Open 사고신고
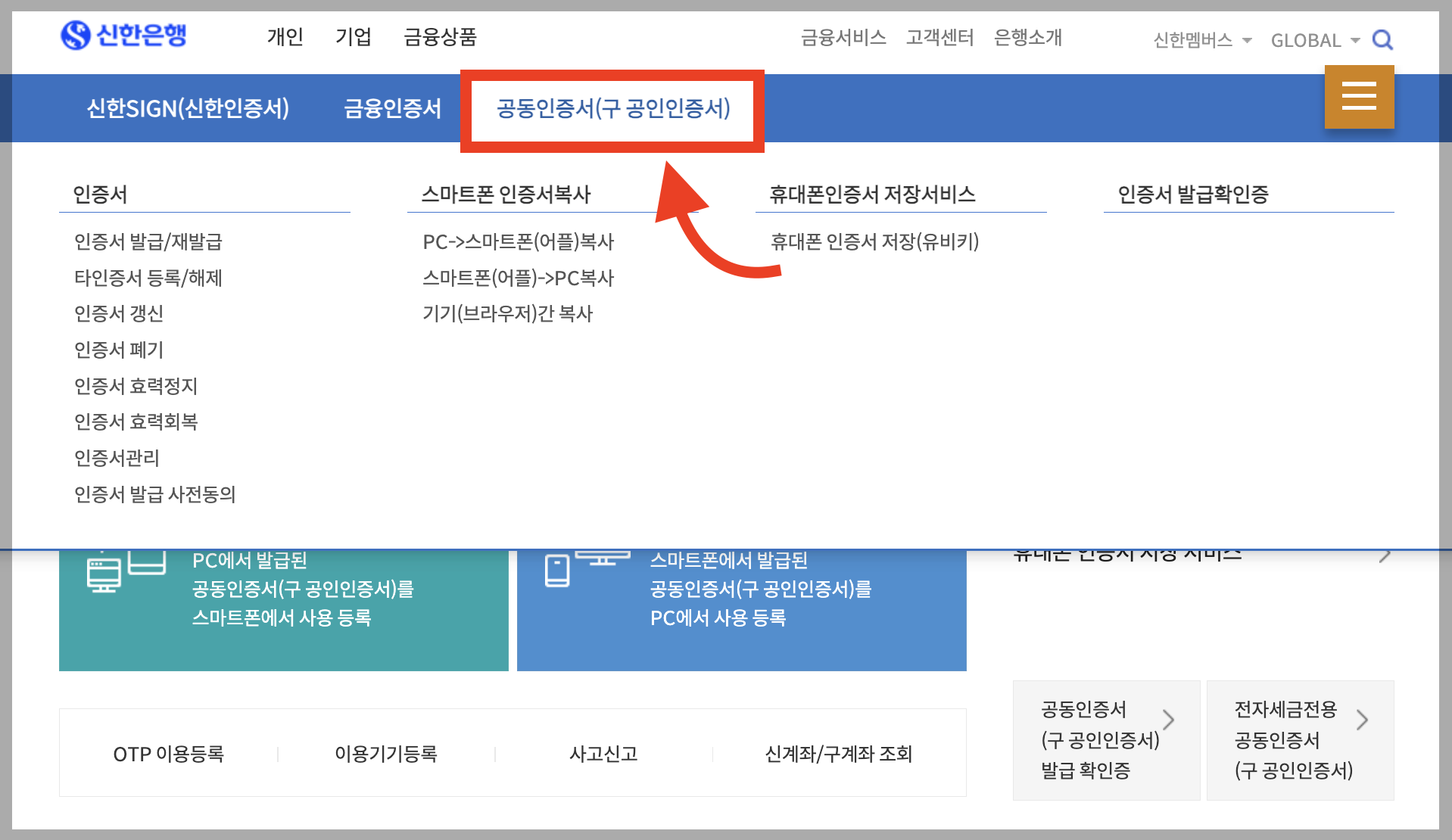The image size is (1452, 840). click(x=604, y=754)
